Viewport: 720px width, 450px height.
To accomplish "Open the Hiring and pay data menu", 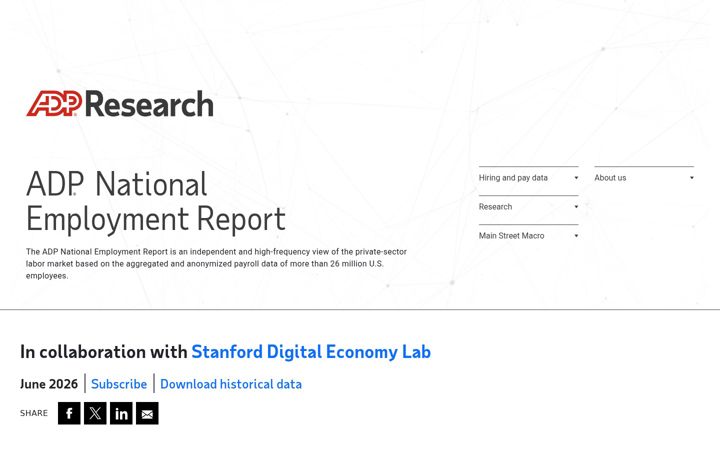I will pyautogui.click(x=513, y=178).
